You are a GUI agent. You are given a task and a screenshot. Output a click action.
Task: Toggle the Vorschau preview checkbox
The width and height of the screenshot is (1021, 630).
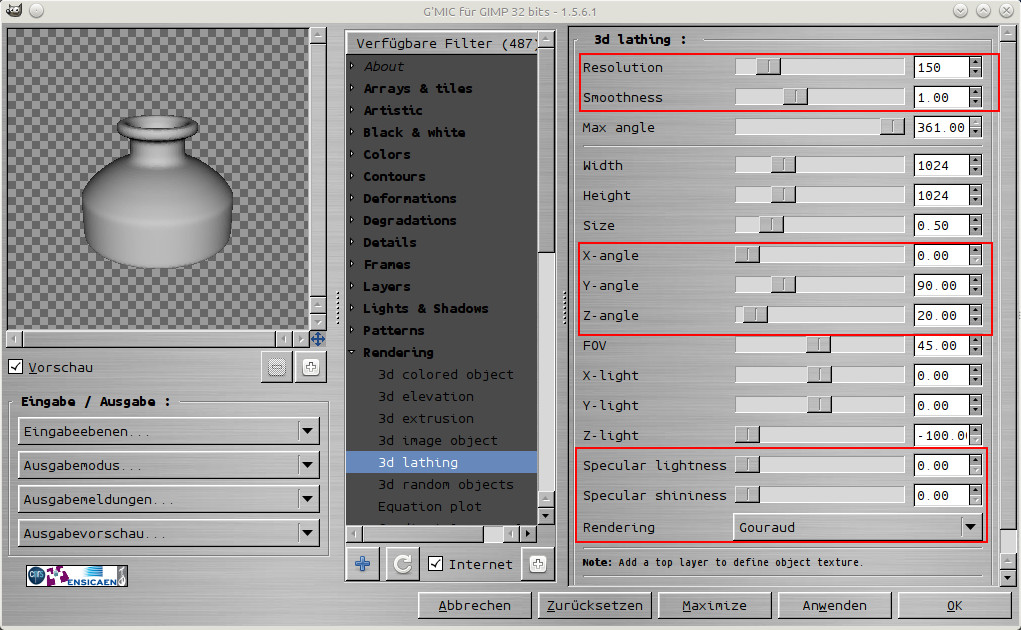click(16, 367)
